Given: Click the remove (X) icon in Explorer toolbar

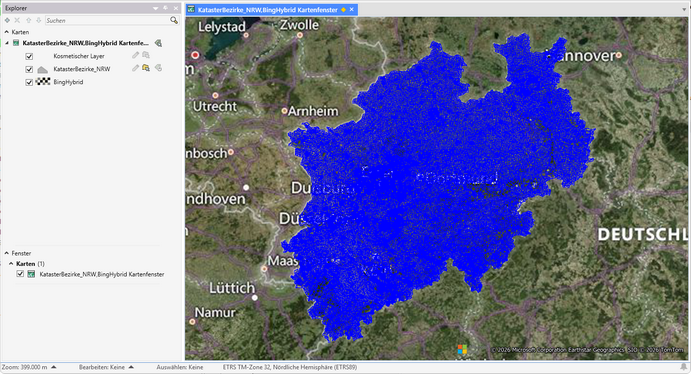Looking at the screenshot, I should (17, 20).
